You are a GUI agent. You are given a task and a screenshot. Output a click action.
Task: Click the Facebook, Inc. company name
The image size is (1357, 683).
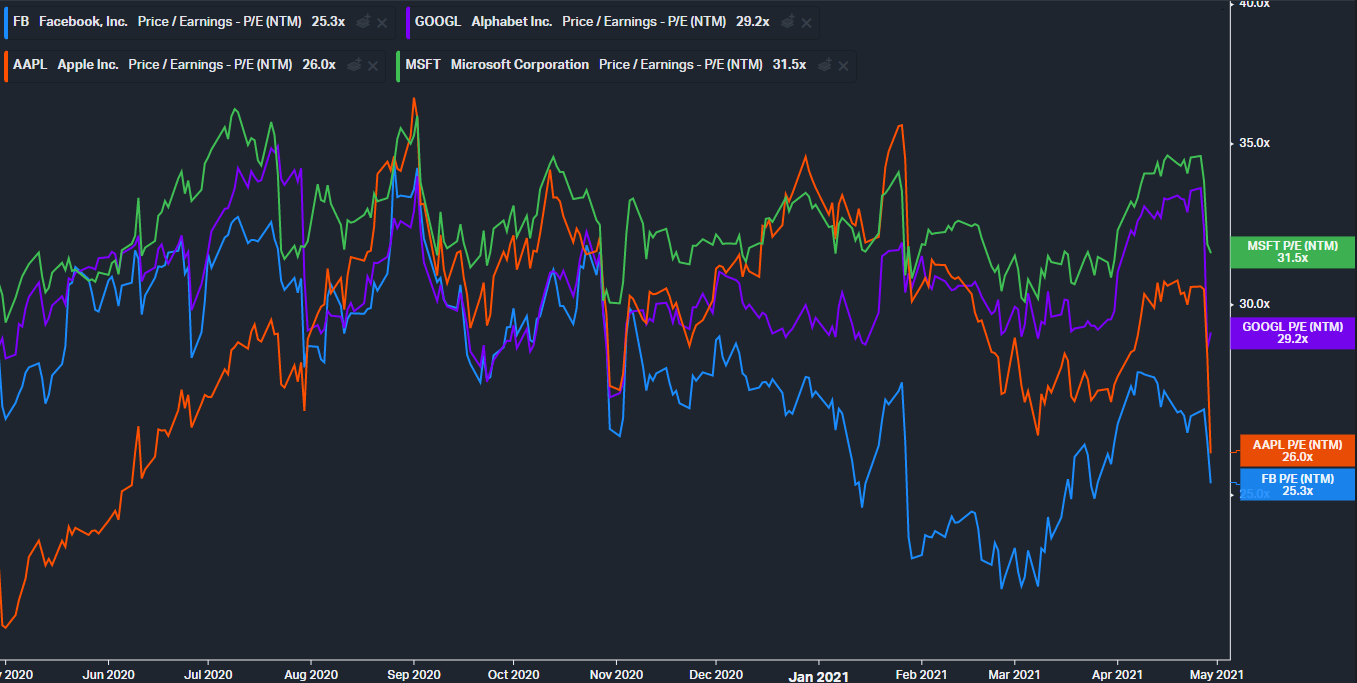pyautogui.click(x=83, y=21)
